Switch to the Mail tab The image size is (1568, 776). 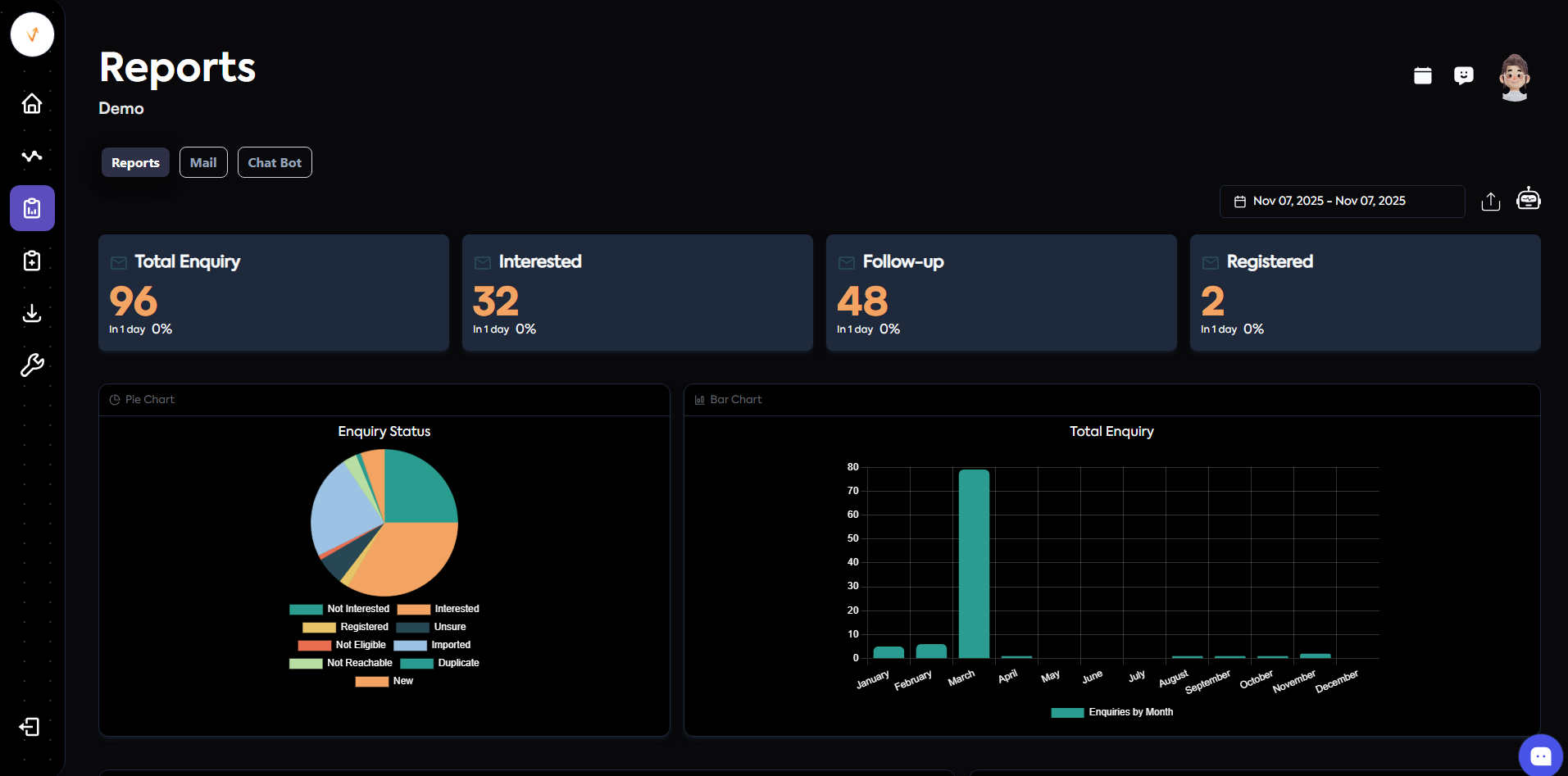(203, 162)
